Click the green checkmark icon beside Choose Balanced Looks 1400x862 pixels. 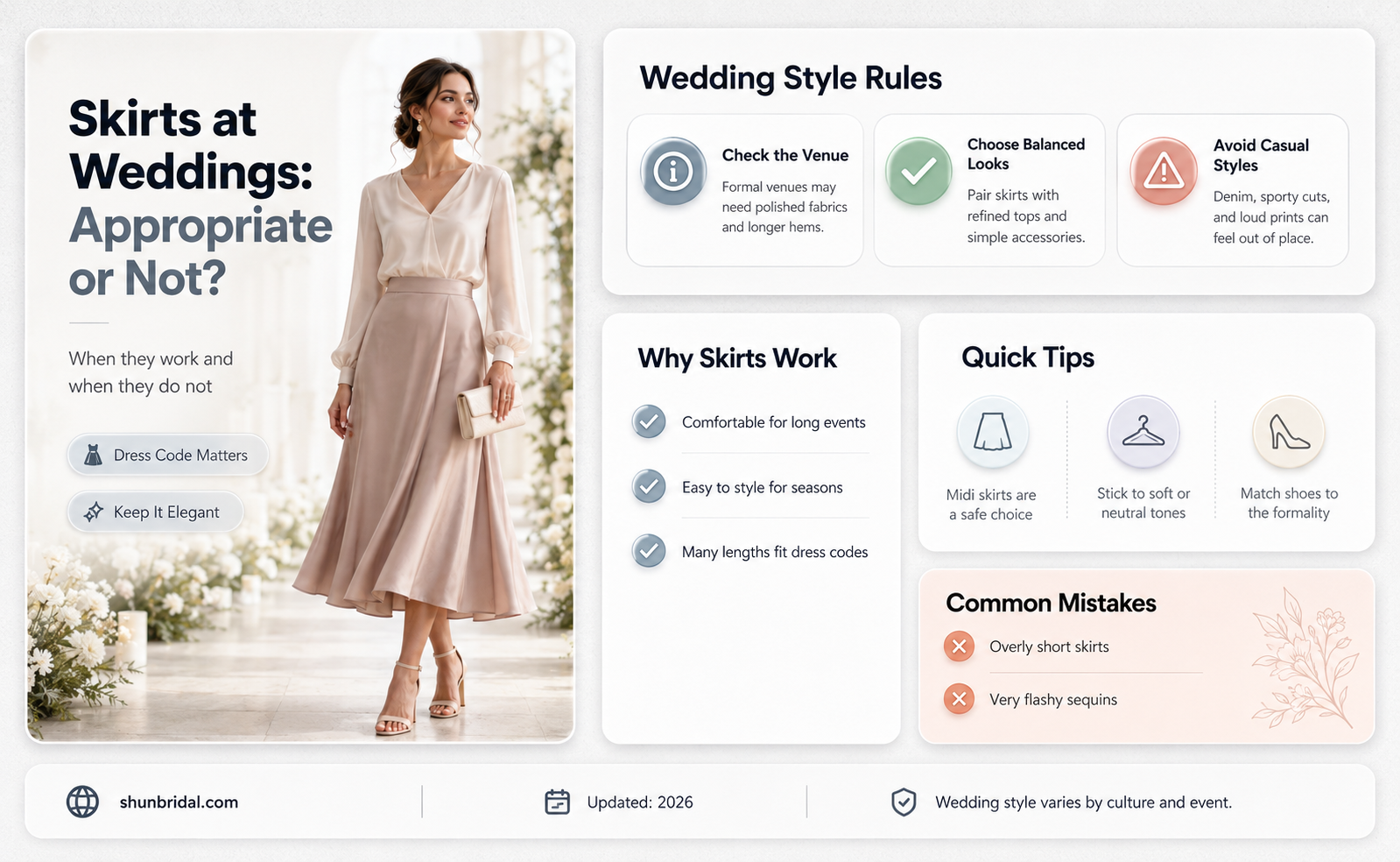(x=918, y=172)
